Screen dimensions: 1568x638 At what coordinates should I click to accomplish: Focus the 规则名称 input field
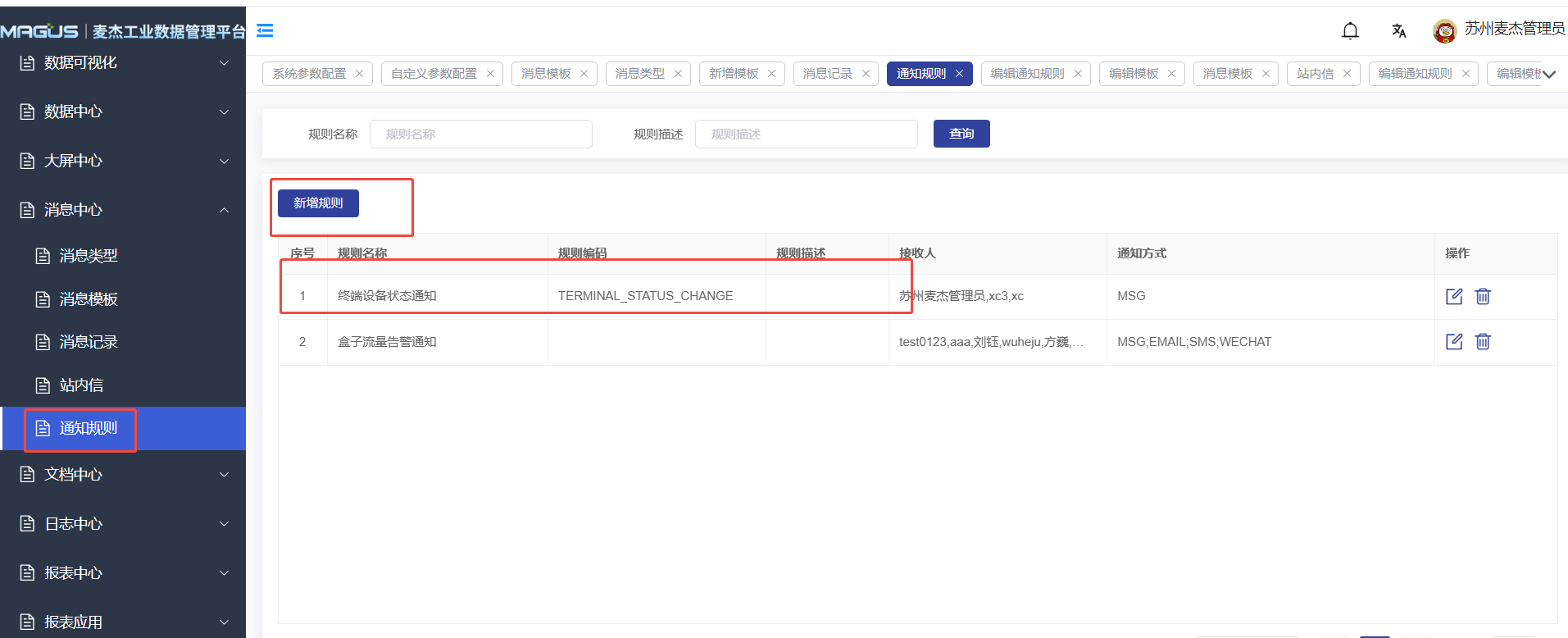[481, 134]
